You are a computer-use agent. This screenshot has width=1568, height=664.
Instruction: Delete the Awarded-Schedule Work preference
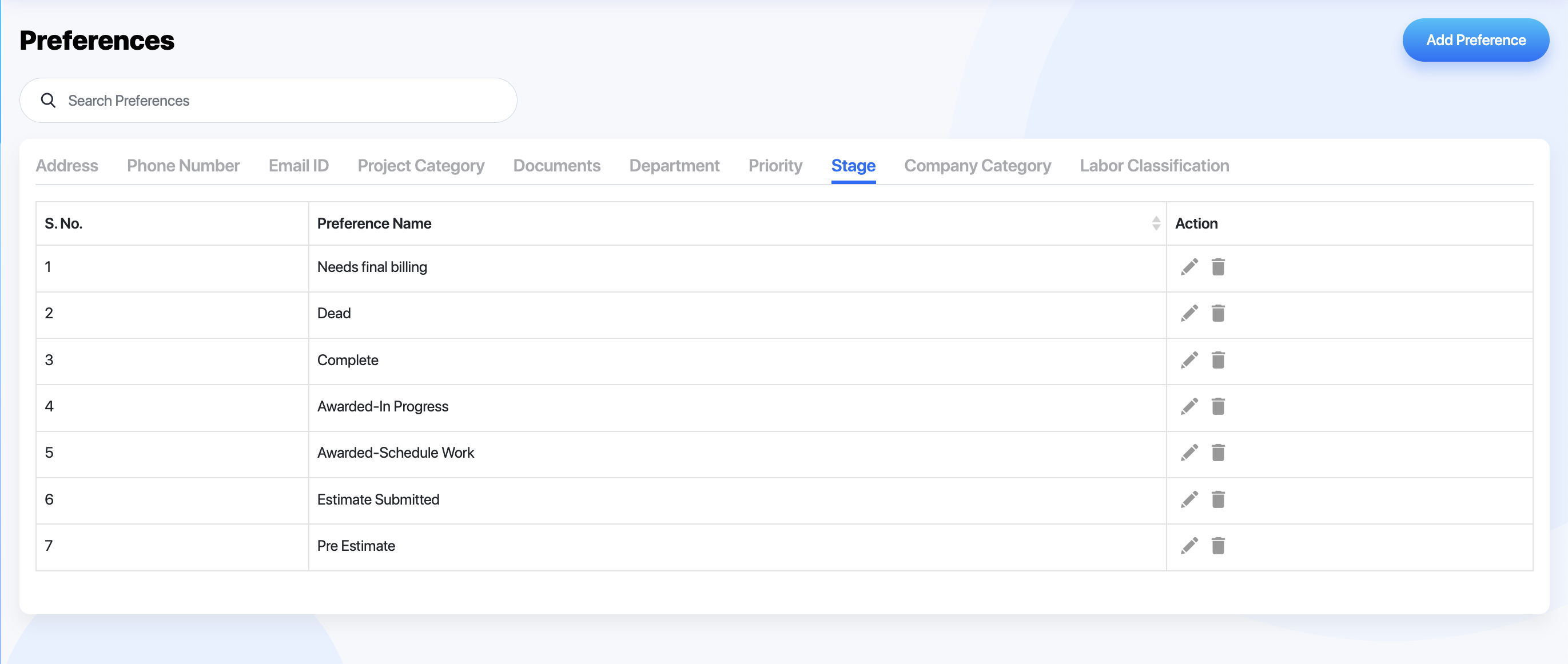(1218, 453)
